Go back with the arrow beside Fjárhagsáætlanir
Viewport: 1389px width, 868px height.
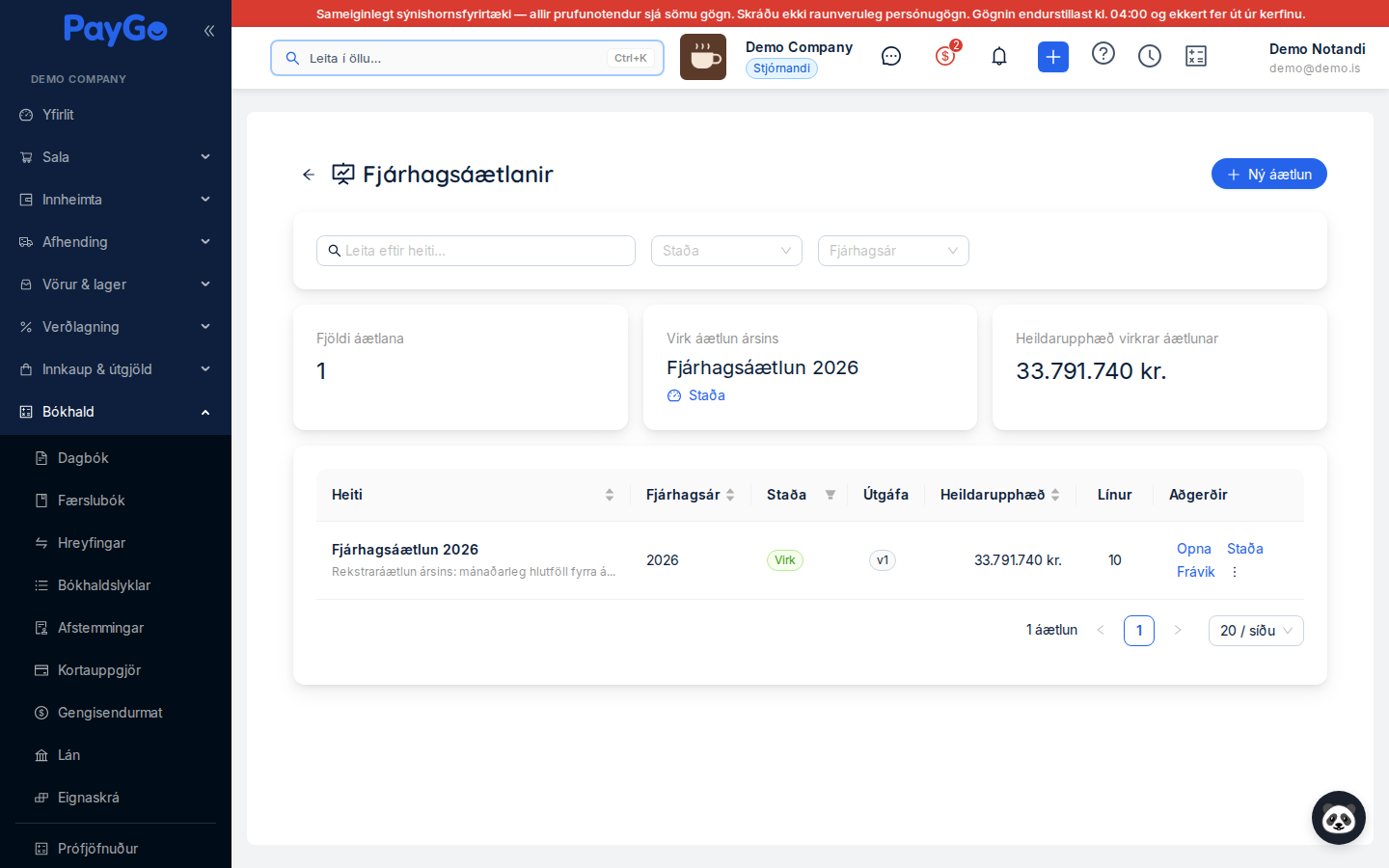pos(309,175)
